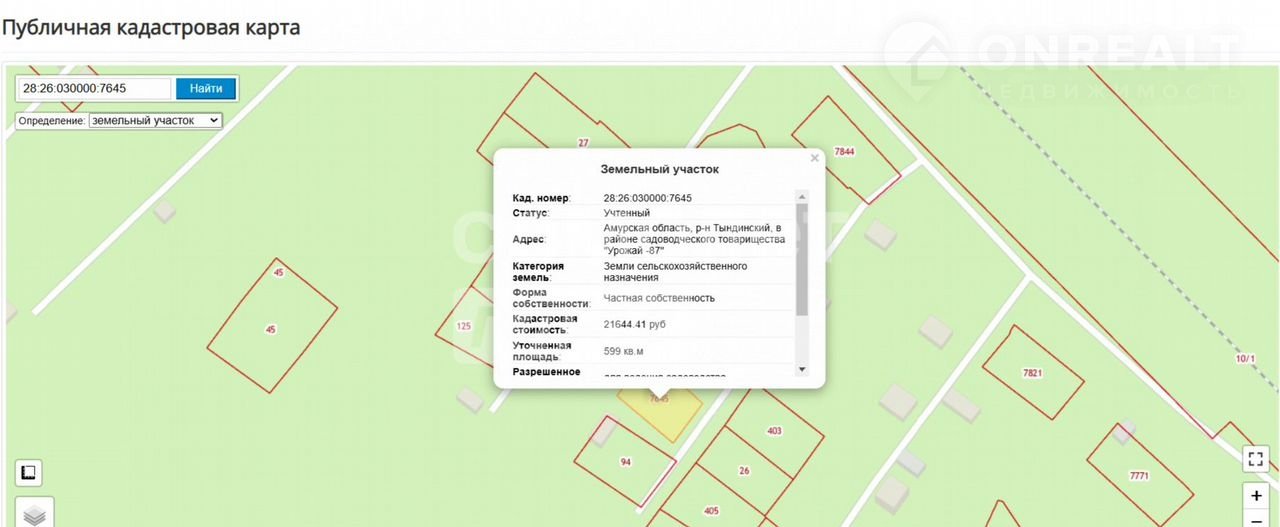Click parcel 94 on the map

pos(626,461)
